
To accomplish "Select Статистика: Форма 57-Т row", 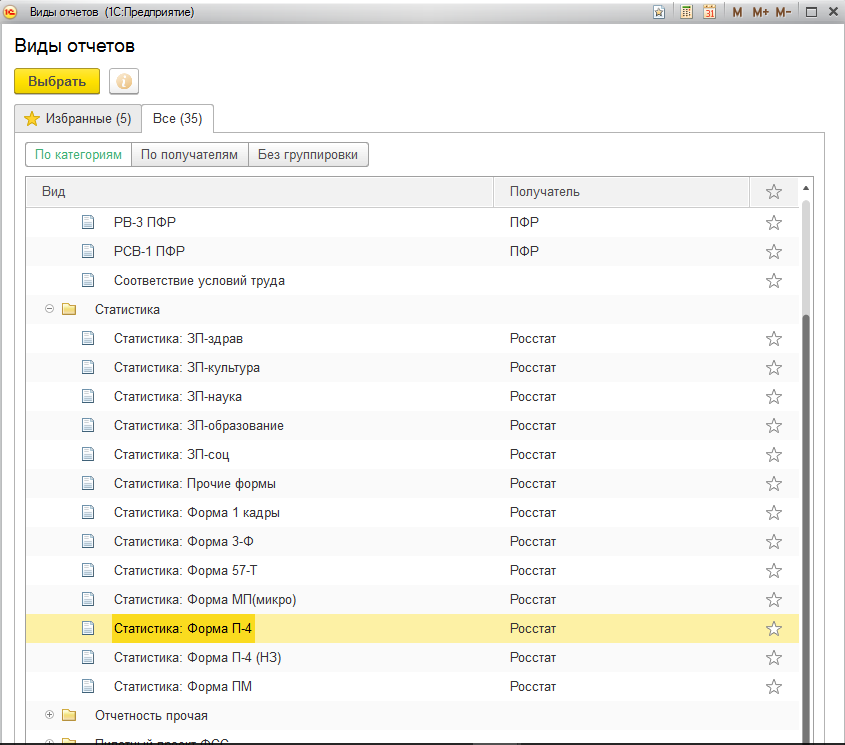I will (412, 570).
